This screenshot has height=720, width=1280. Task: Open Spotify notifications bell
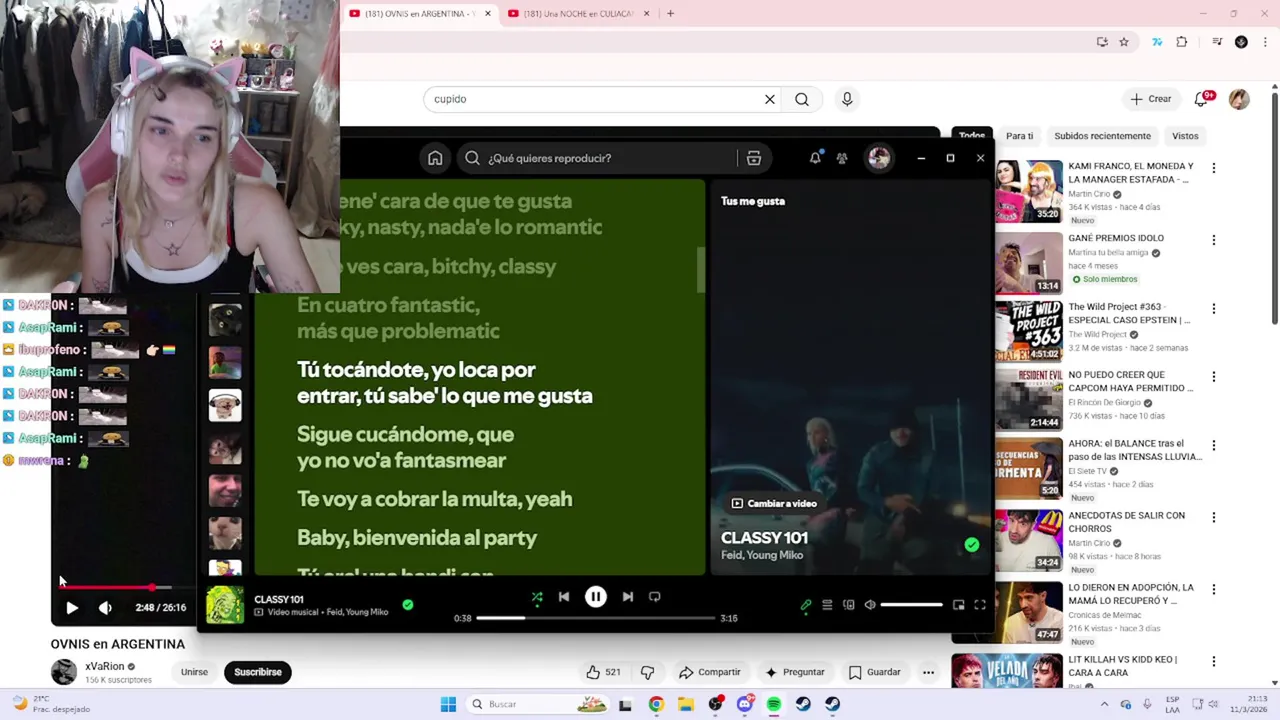[x=815, y=158]
